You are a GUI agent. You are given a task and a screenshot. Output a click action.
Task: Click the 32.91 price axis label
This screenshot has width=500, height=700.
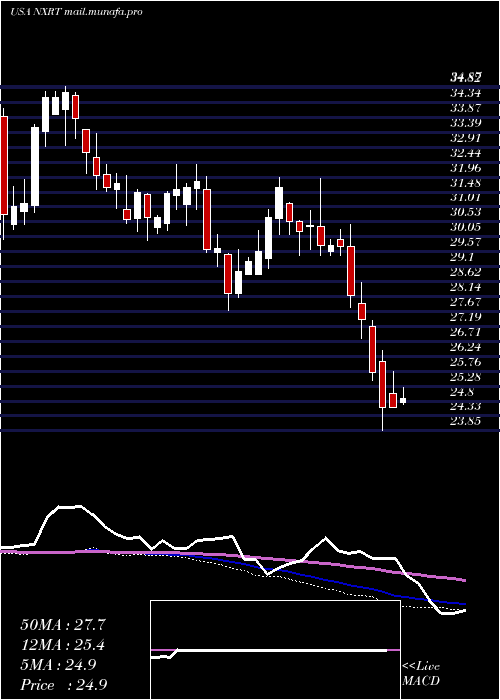pos(465,138)
